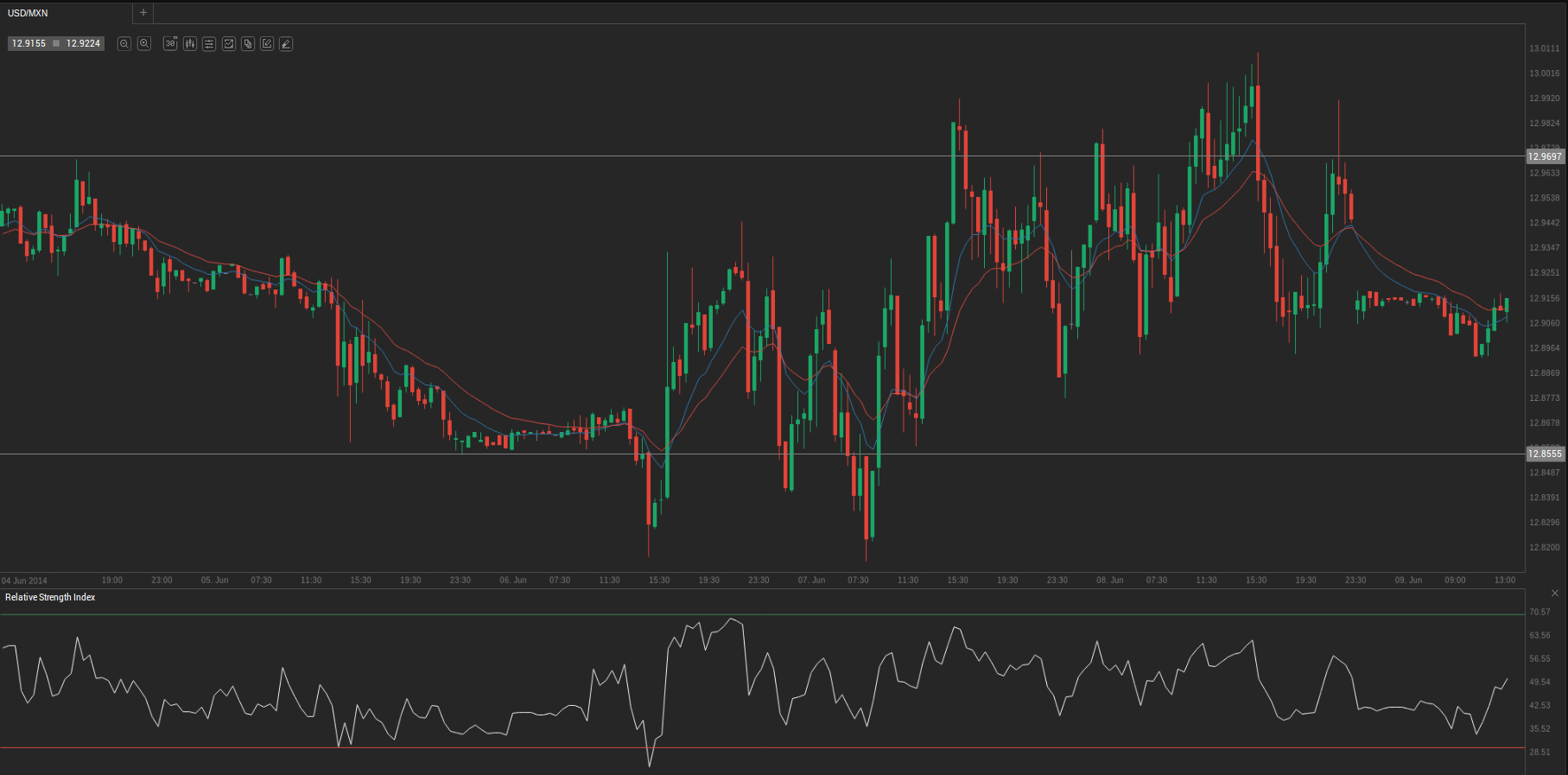Zoom out the chart
The image size is (1568, 775).
coord(124,43)
